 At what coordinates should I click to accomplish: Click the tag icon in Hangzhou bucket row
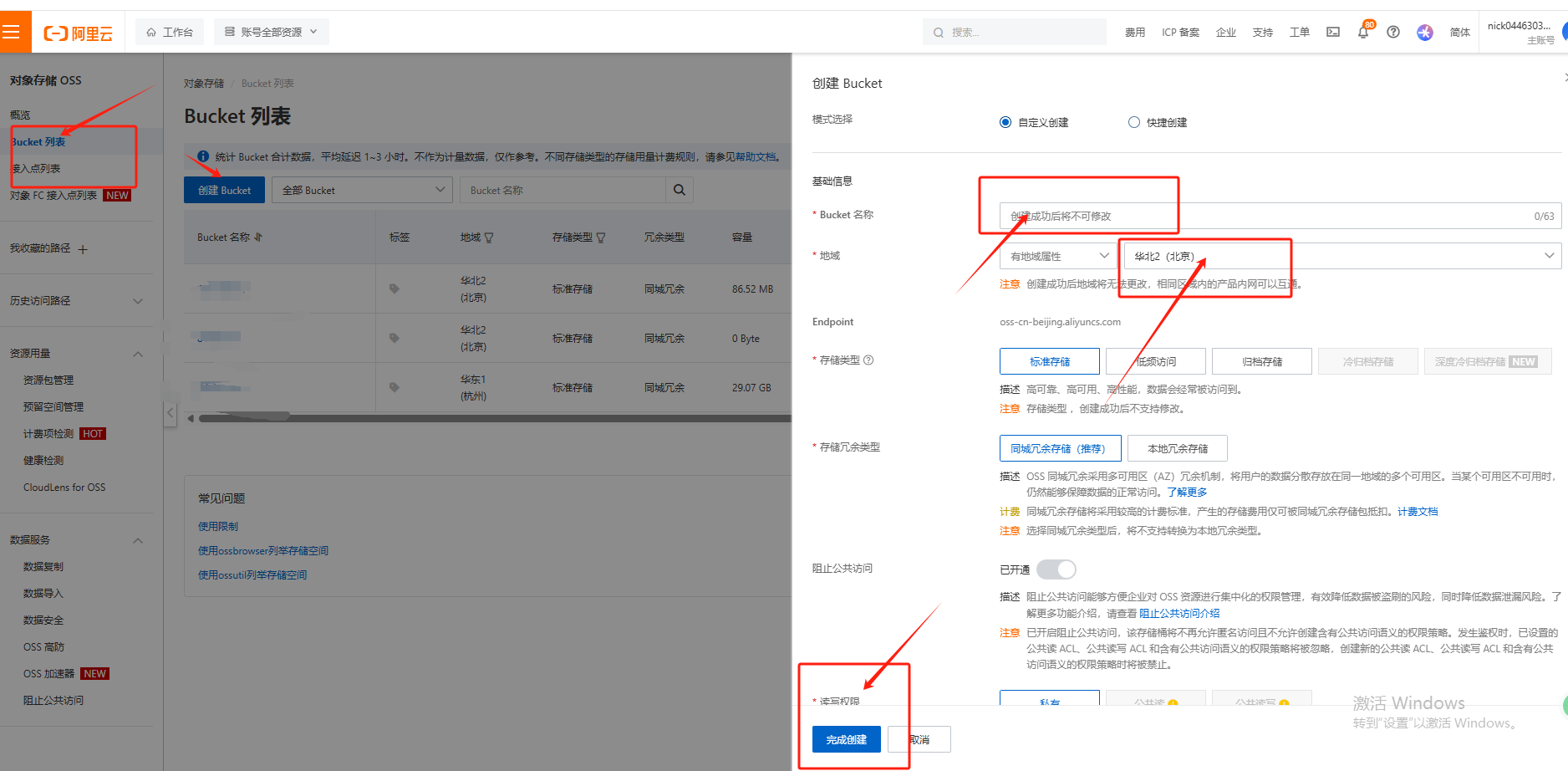tap(395, 387)
